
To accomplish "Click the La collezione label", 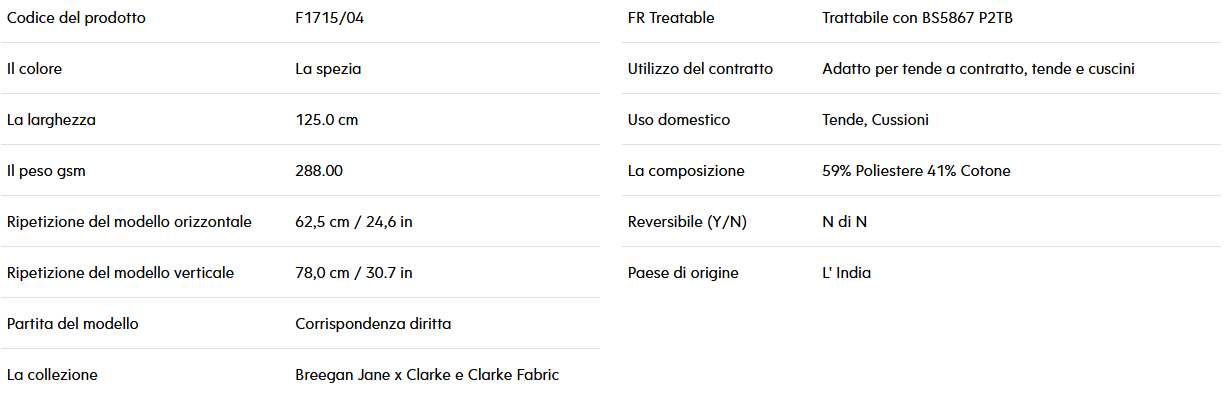I will [x=52, y=375].
